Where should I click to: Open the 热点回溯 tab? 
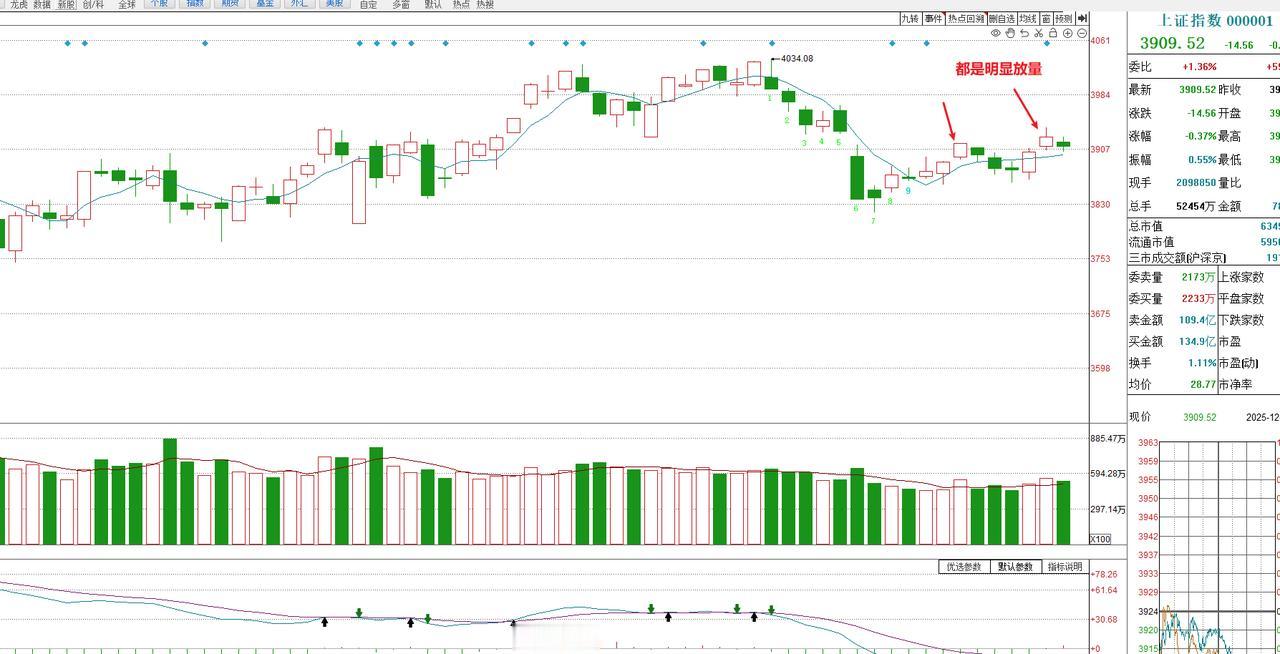click(x=966, y=18)
